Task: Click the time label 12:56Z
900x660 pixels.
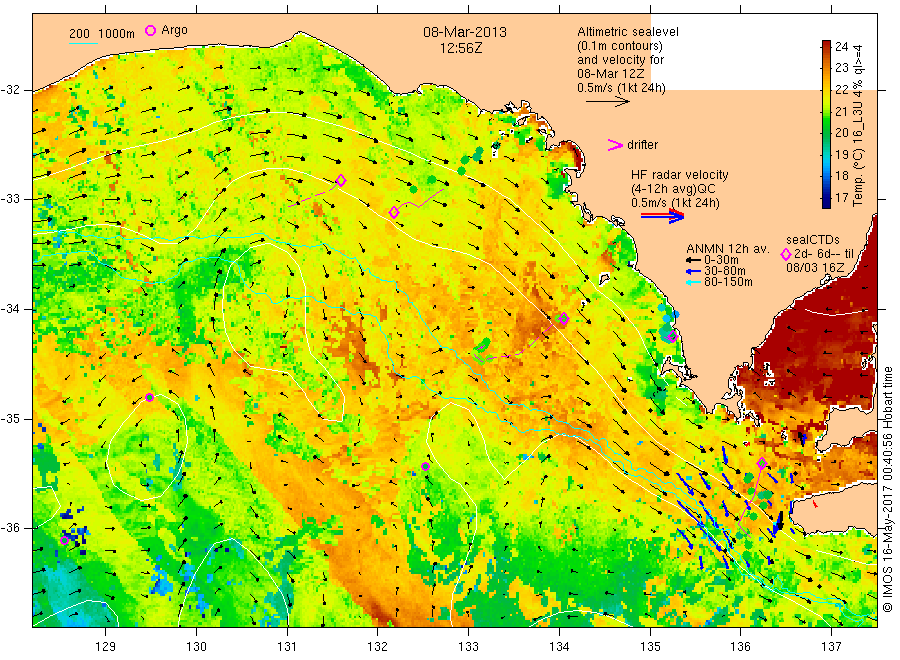Action: point(461,49)
